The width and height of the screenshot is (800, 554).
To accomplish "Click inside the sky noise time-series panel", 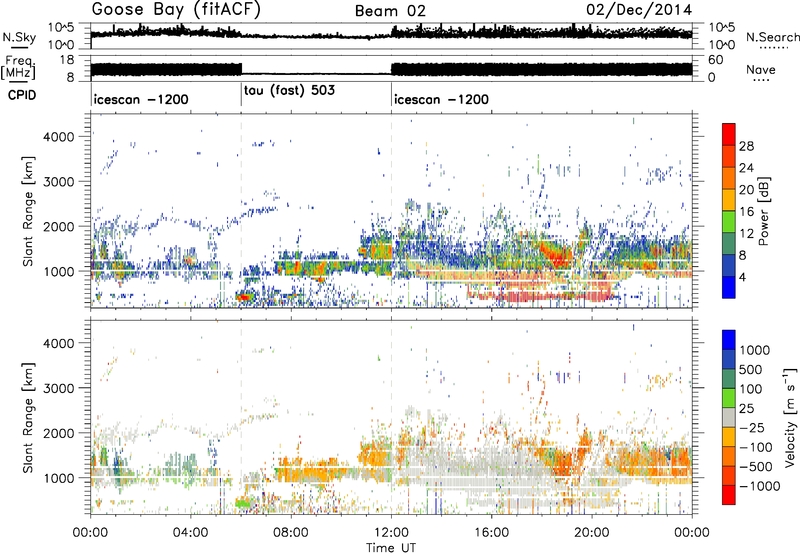I will [391, 36].
